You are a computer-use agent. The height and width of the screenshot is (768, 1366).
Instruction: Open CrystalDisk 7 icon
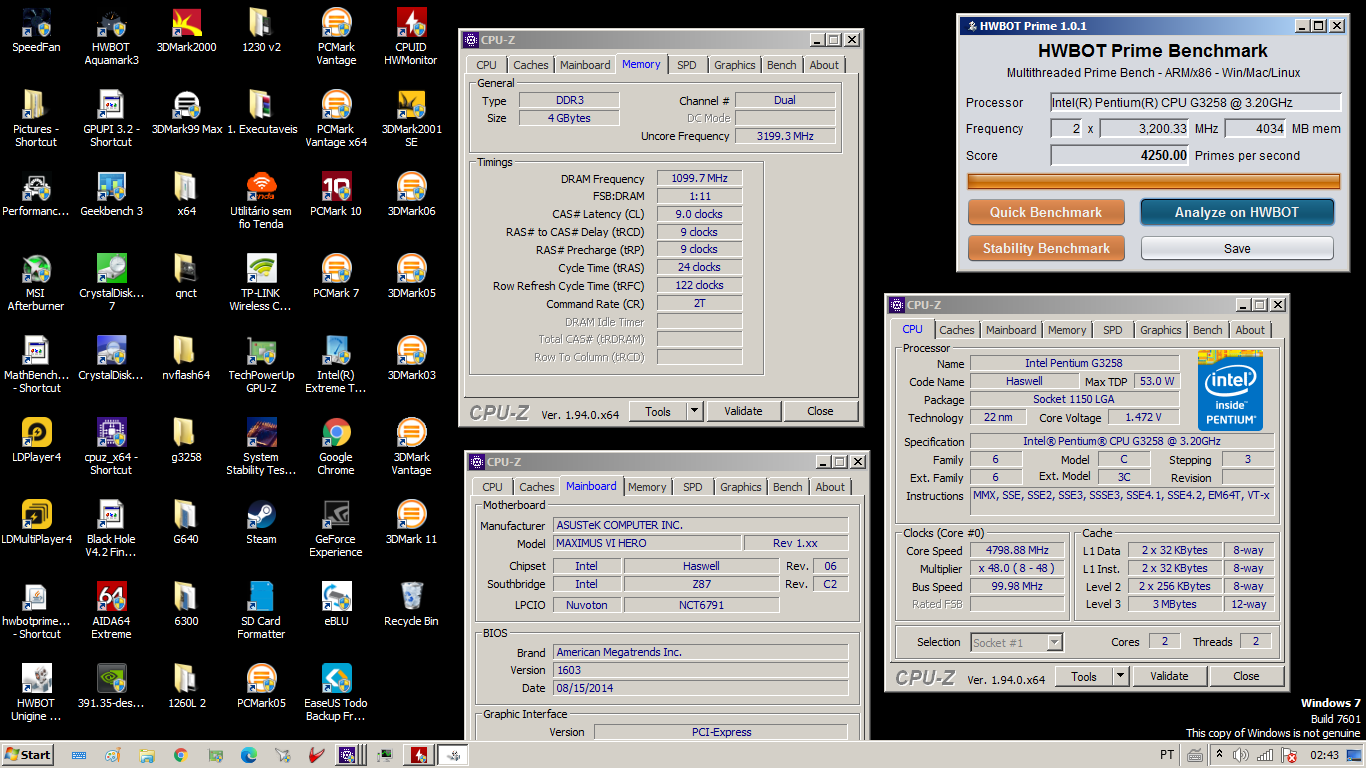(111, 282)
